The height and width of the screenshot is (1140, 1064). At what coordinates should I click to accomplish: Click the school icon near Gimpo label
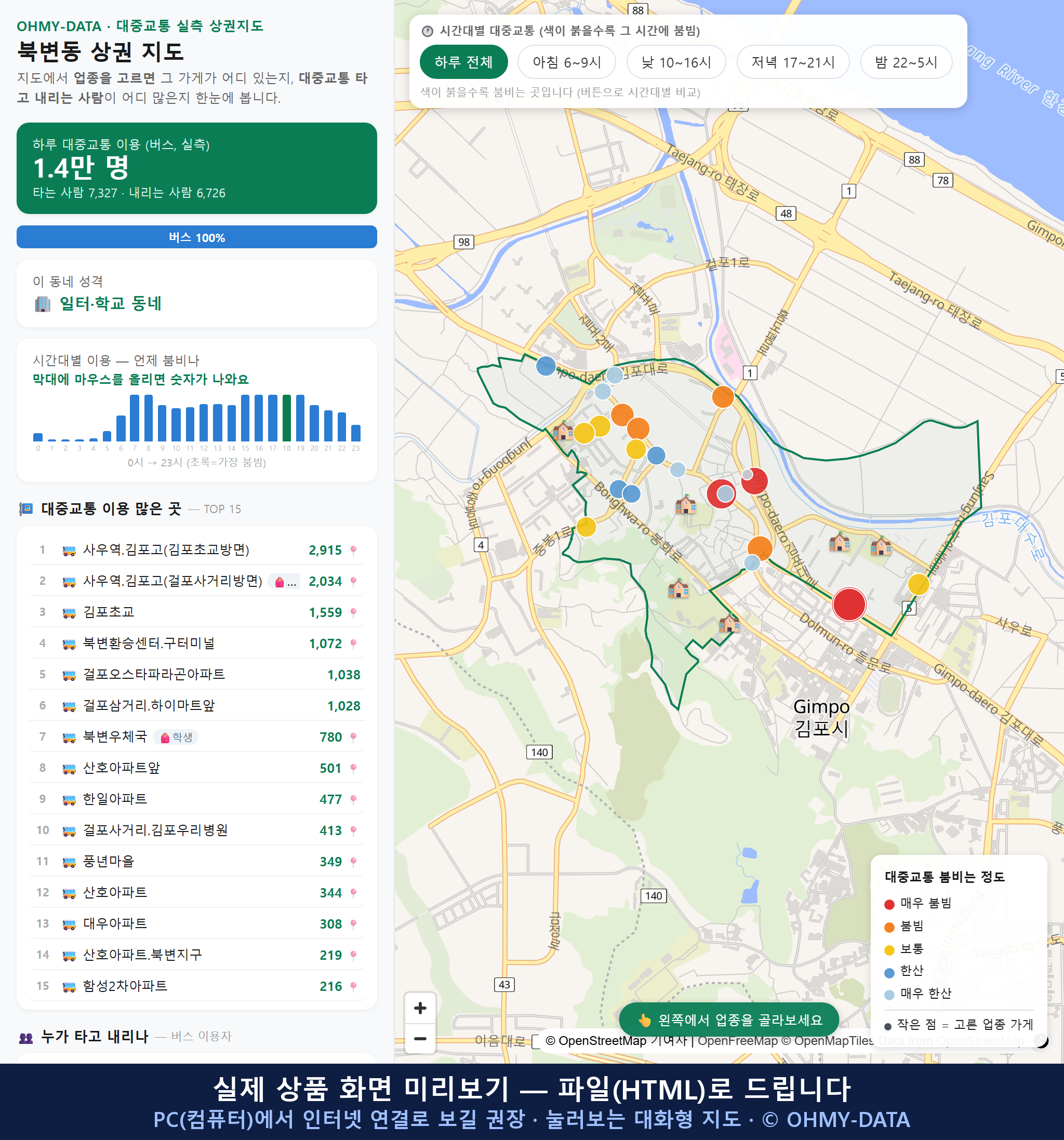click(x=729, y=623)
